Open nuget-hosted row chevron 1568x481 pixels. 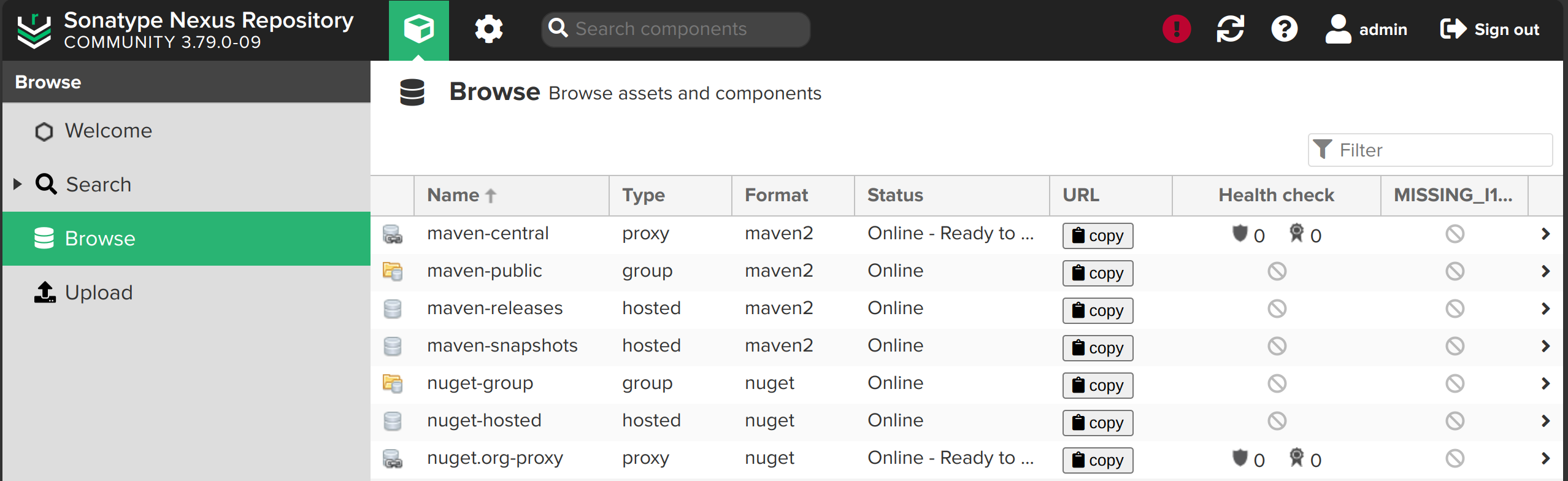pos(1545,421)
